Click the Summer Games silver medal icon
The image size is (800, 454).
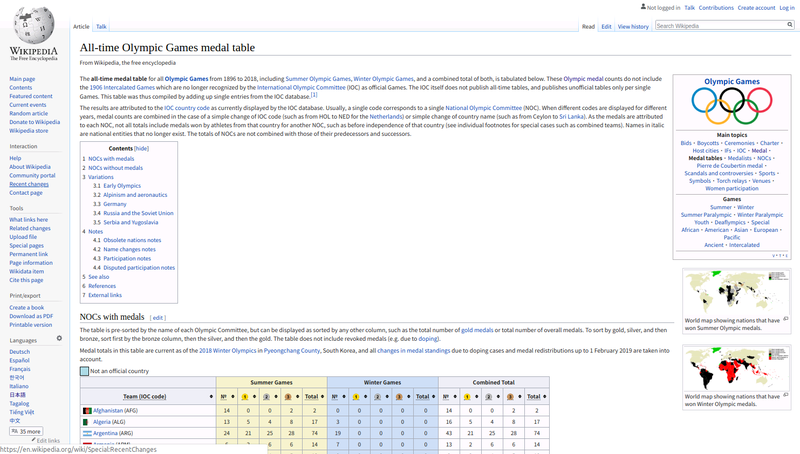click(266, 396)
